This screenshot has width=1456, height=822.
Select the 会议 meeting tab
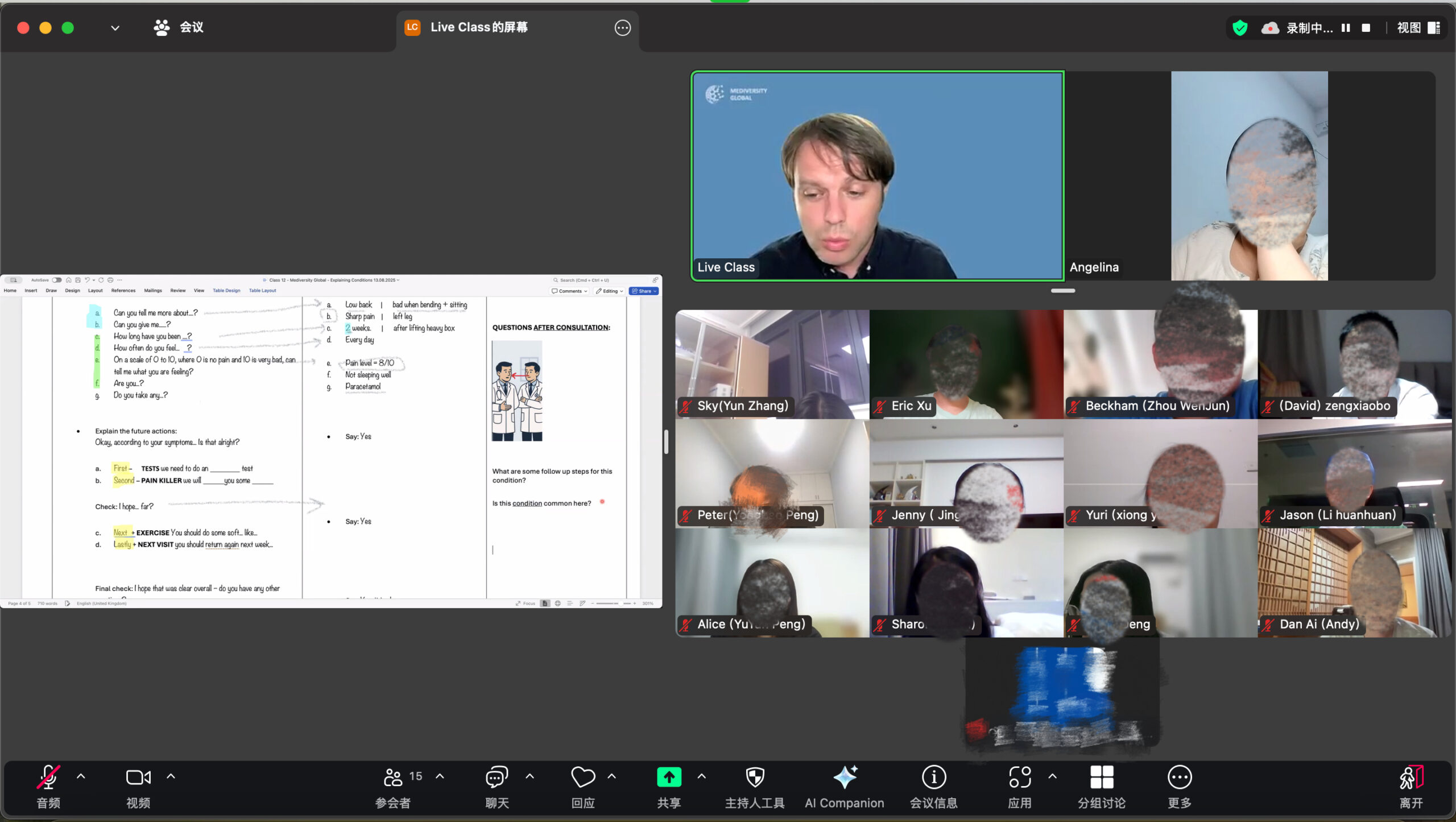point(179,27)
